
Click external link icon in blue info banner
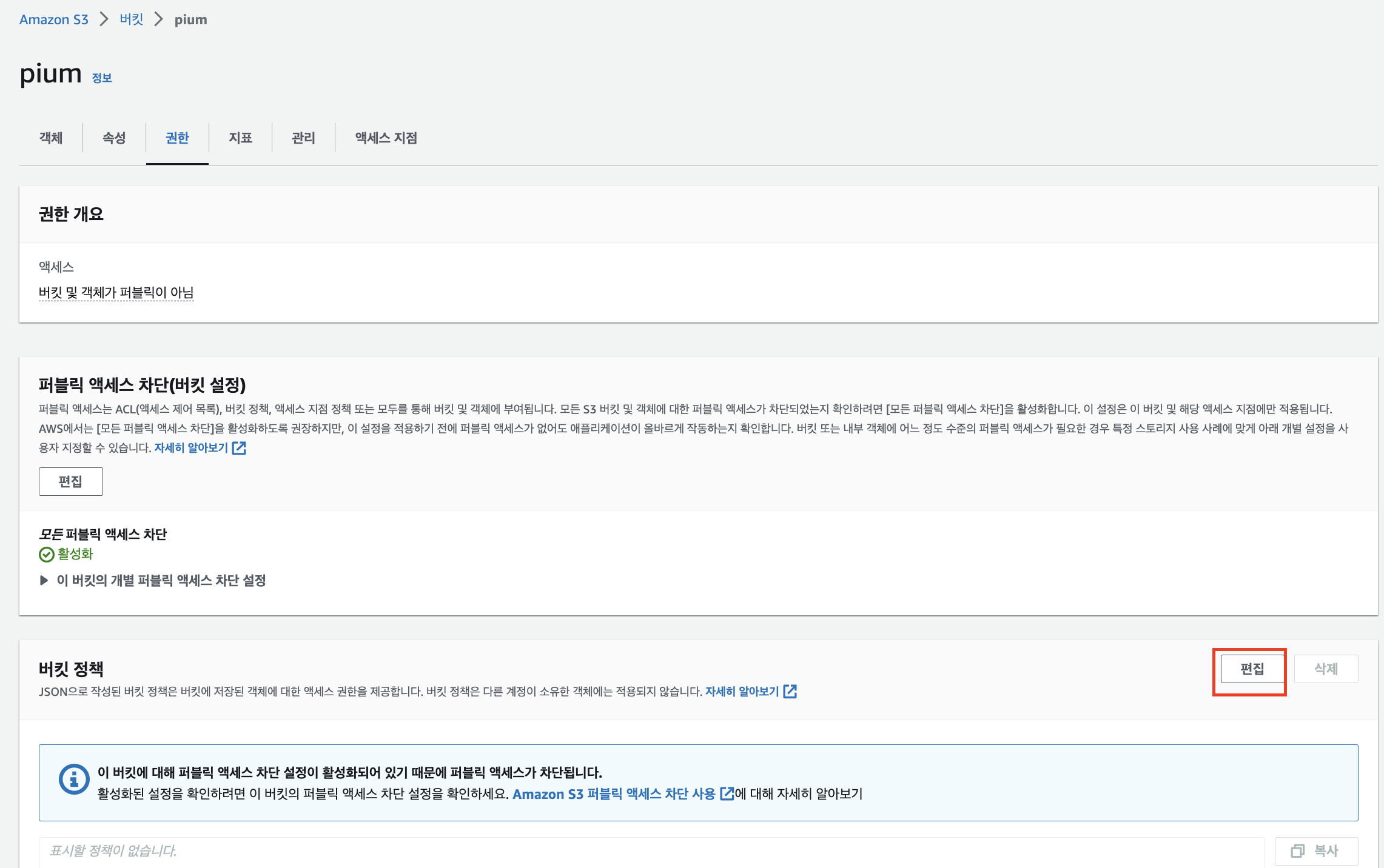726,793
